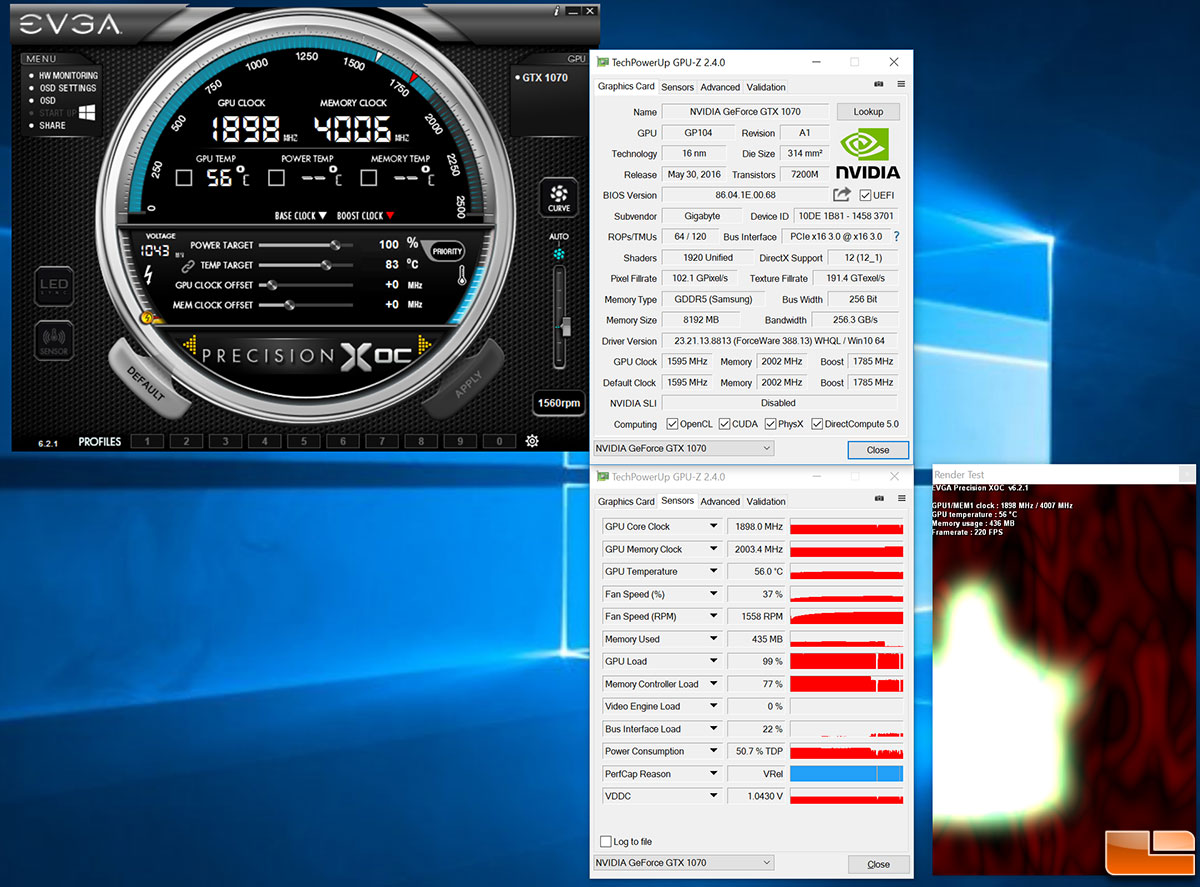Image resolution: width=1200 pixels, height=887 pixels.
Task: Open the Sensor button in Precision XOC
Action: (x=52, y=341)
